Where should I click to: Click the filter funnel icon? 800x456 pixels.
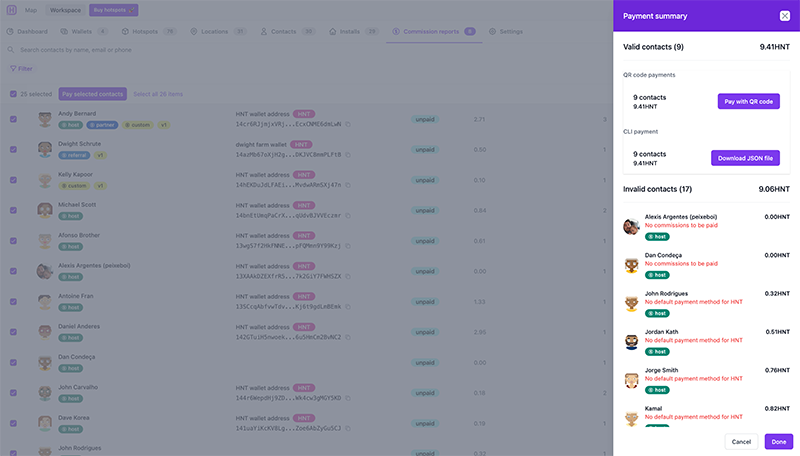[x=13, y=69]
